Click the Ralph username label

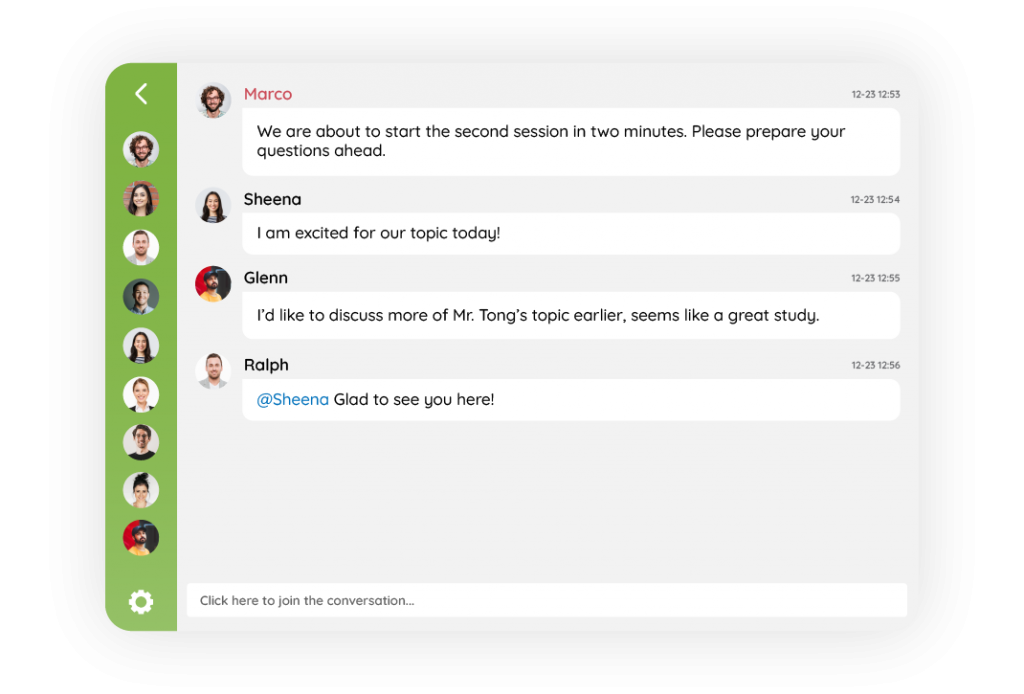click(266, 365)
